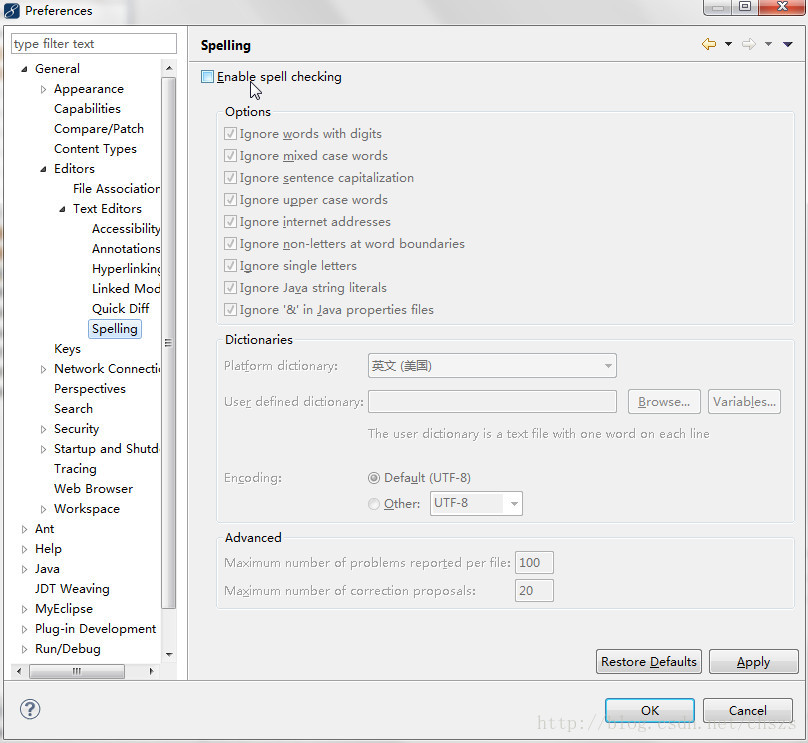Open the back history dropdown arrow

pyautogui.click(x=728, y=44)
